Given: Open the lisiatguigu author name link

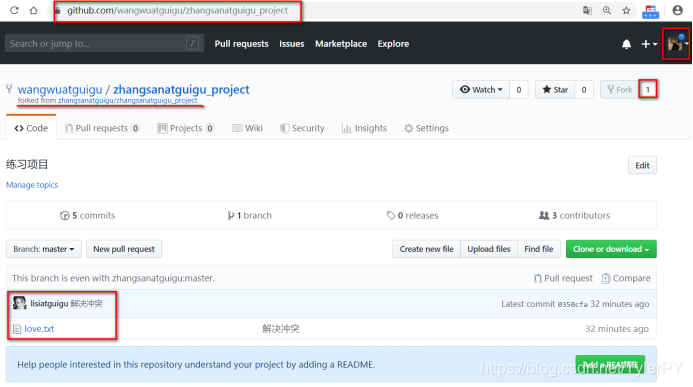Looking at the screenshot, I should tap(49, 304).
